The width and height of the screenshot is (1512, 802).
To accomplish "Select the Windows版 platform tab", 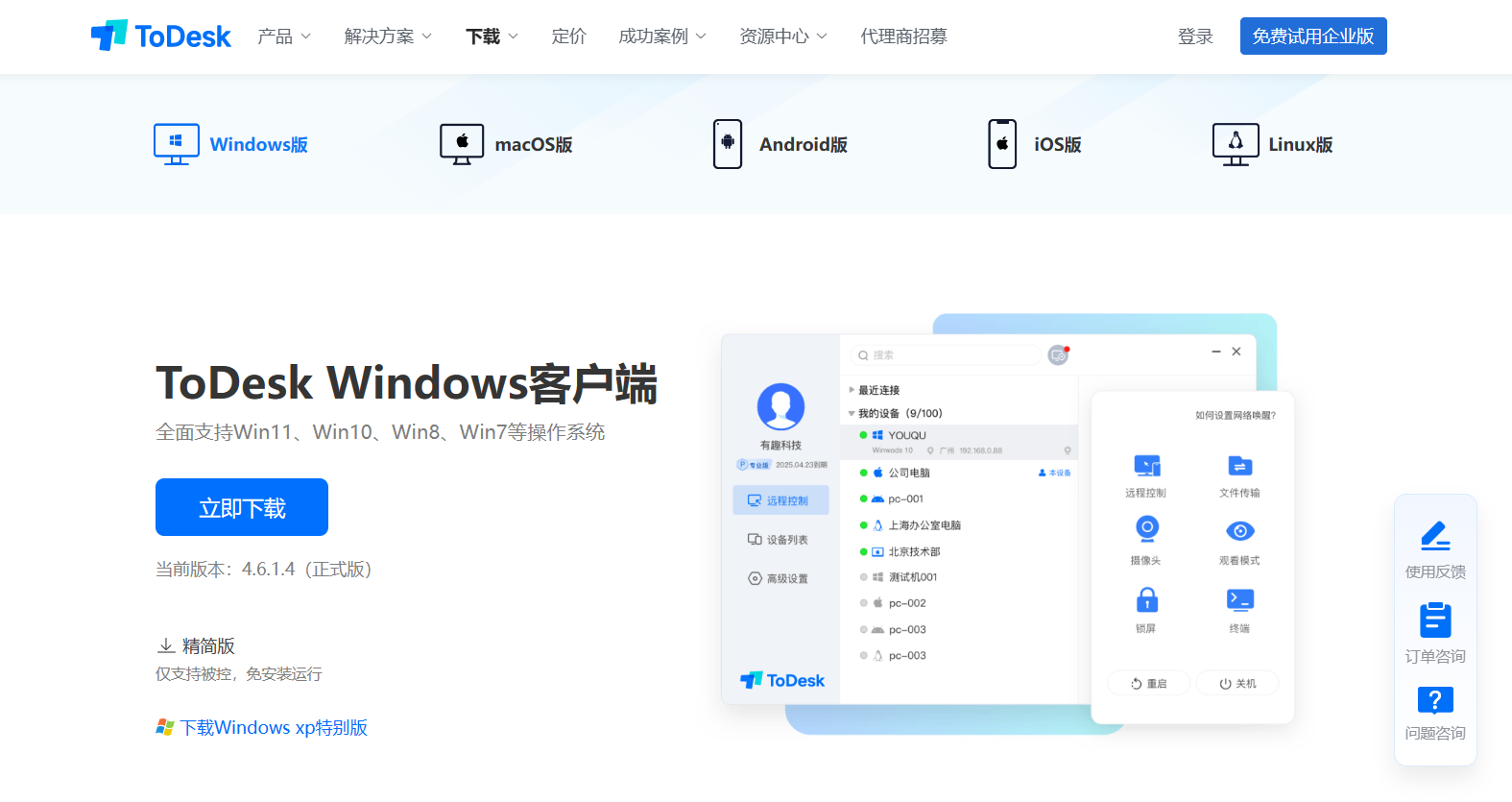I will [x=231, y=144].
